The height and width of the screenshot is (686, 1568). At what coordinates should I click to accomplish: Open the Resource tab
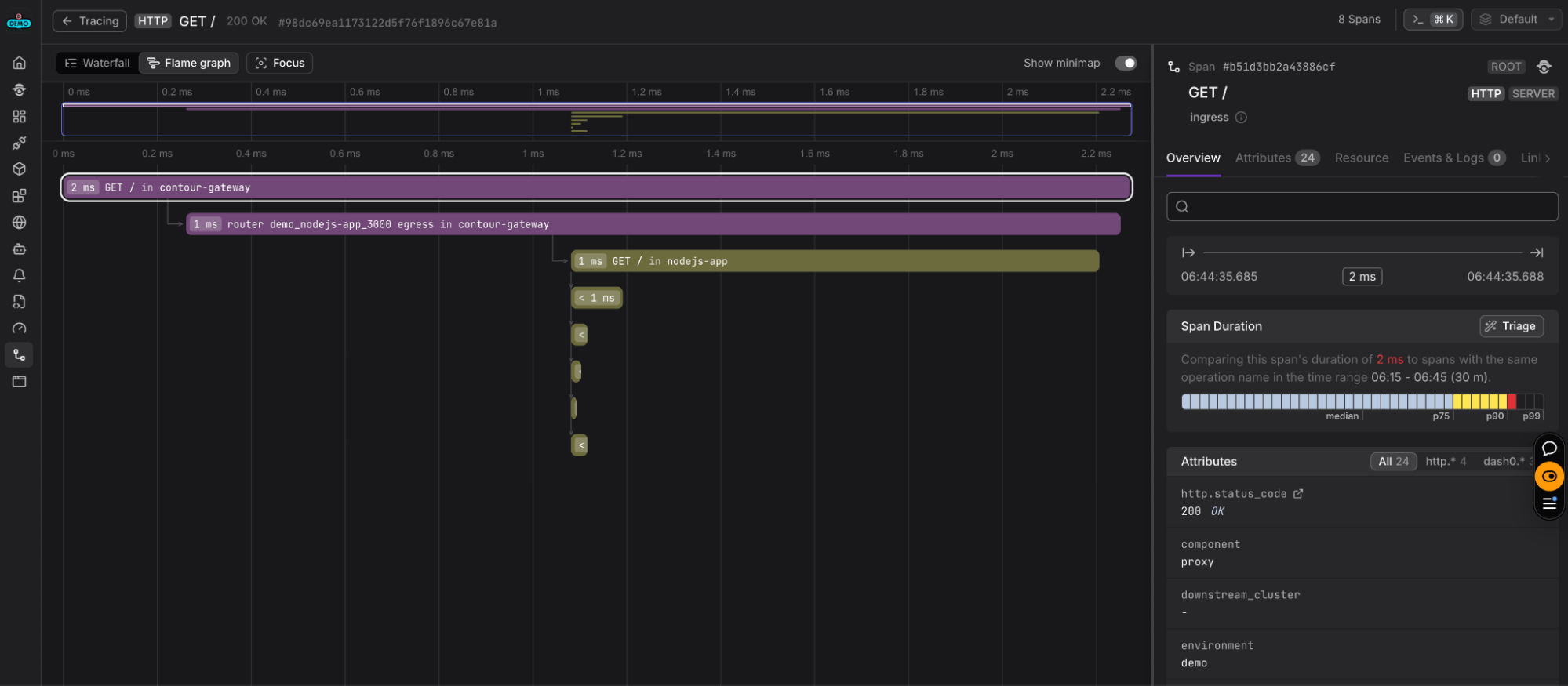1362,158
